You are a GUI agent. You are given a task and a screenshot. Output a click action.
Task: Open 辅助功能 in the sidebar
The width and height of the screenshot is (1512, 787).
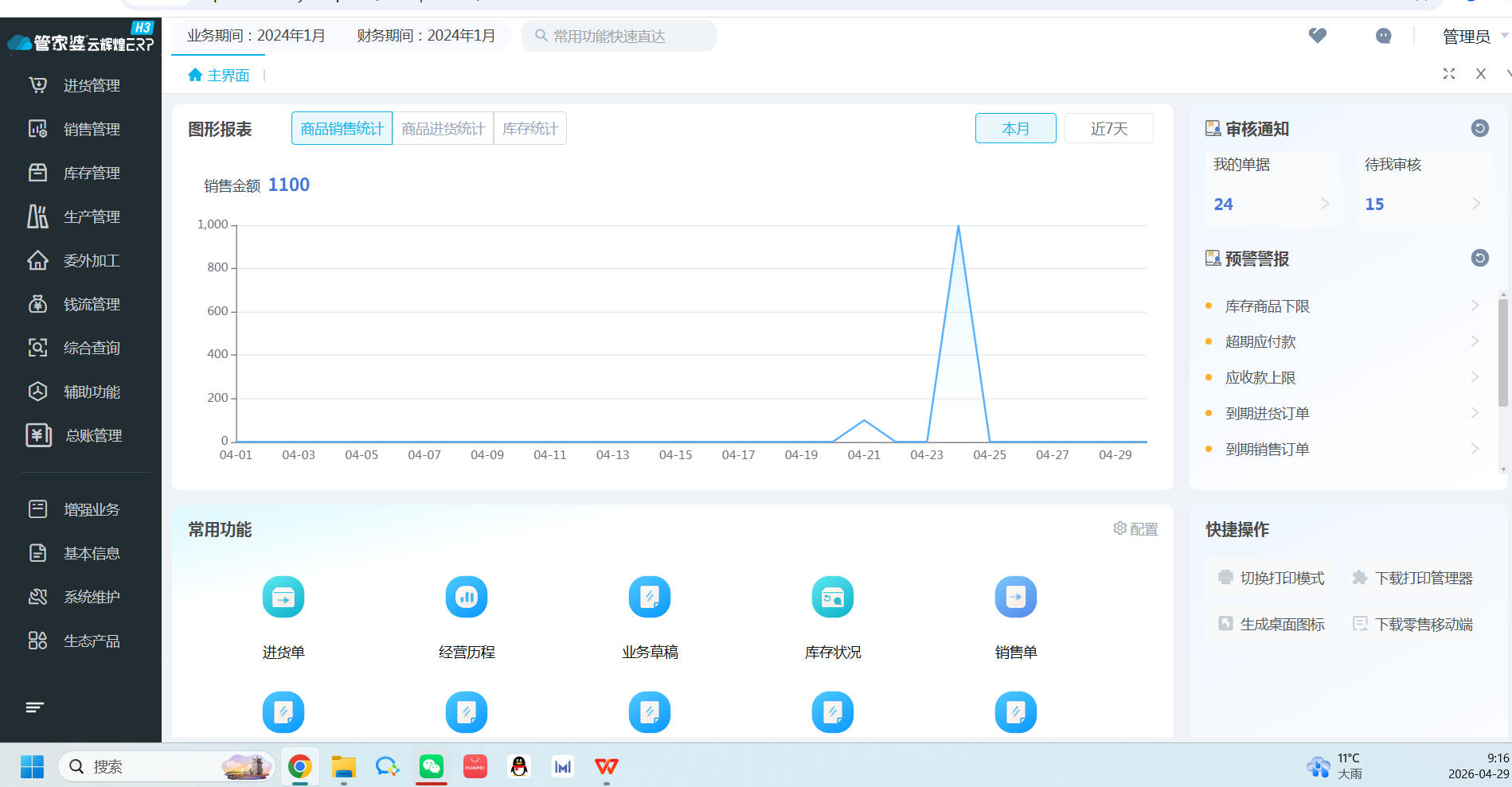(76, 392)
